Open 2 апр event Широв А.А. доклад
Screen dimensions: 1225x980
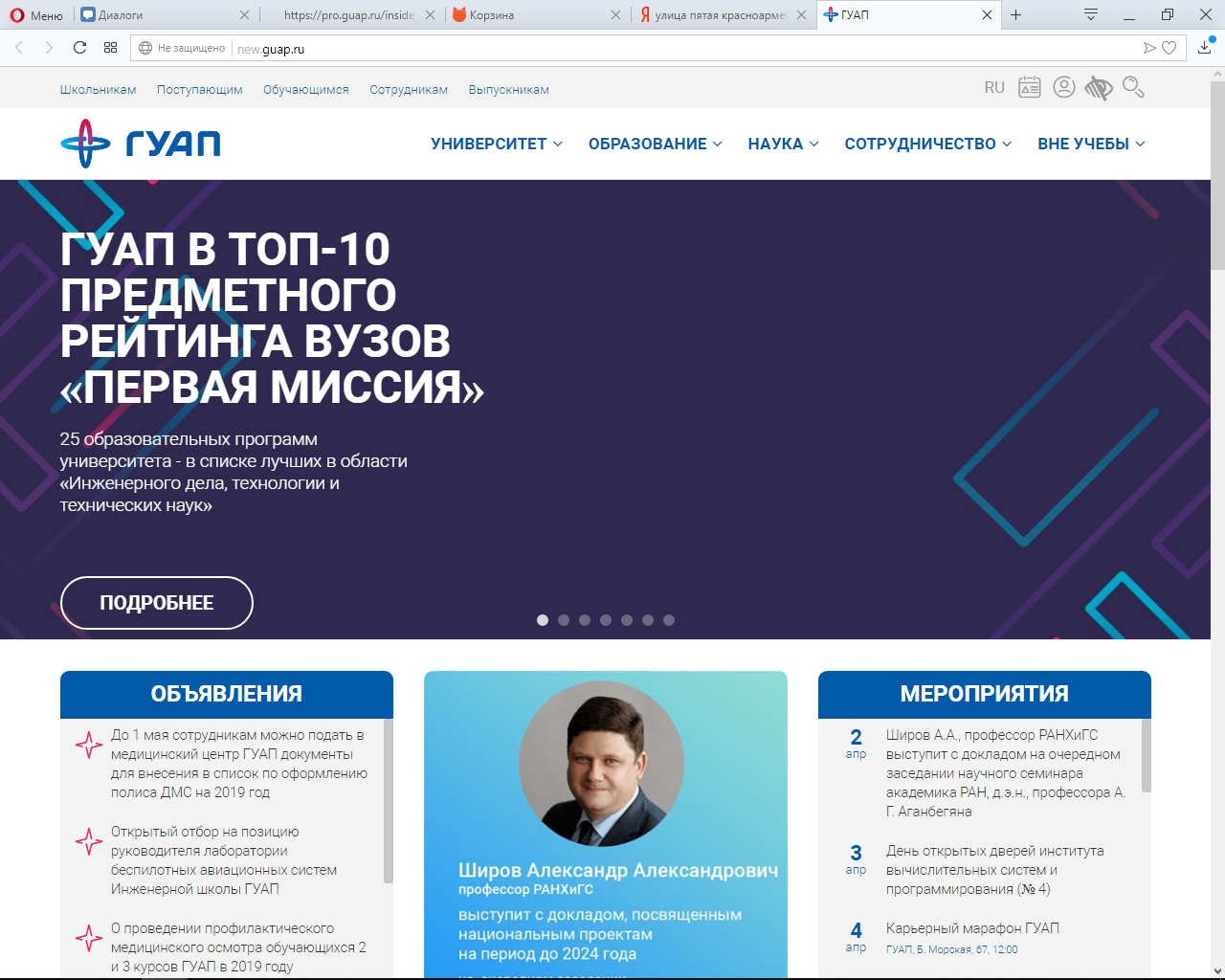point(1006,773)
